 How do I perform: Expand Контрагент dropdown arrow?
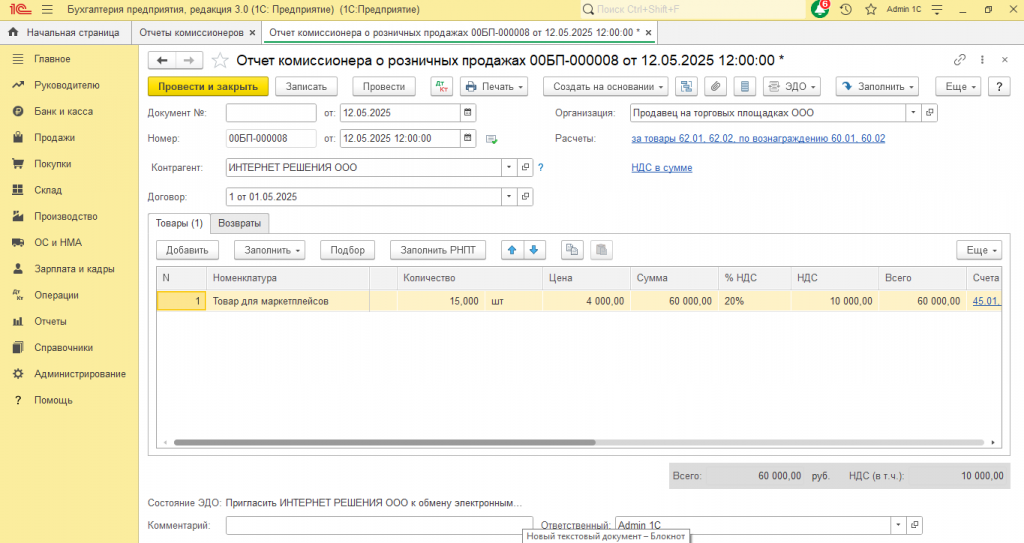[509, 167]
